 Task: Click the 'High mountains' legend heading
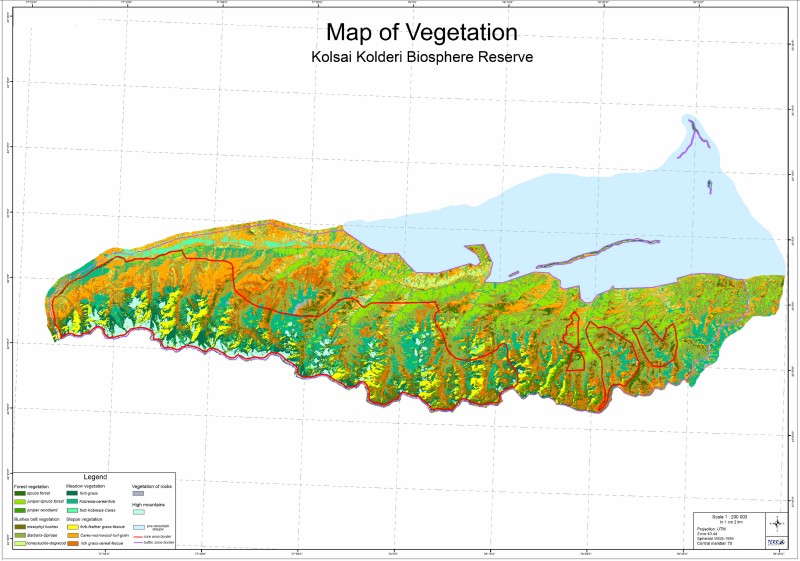pos(148,505)
